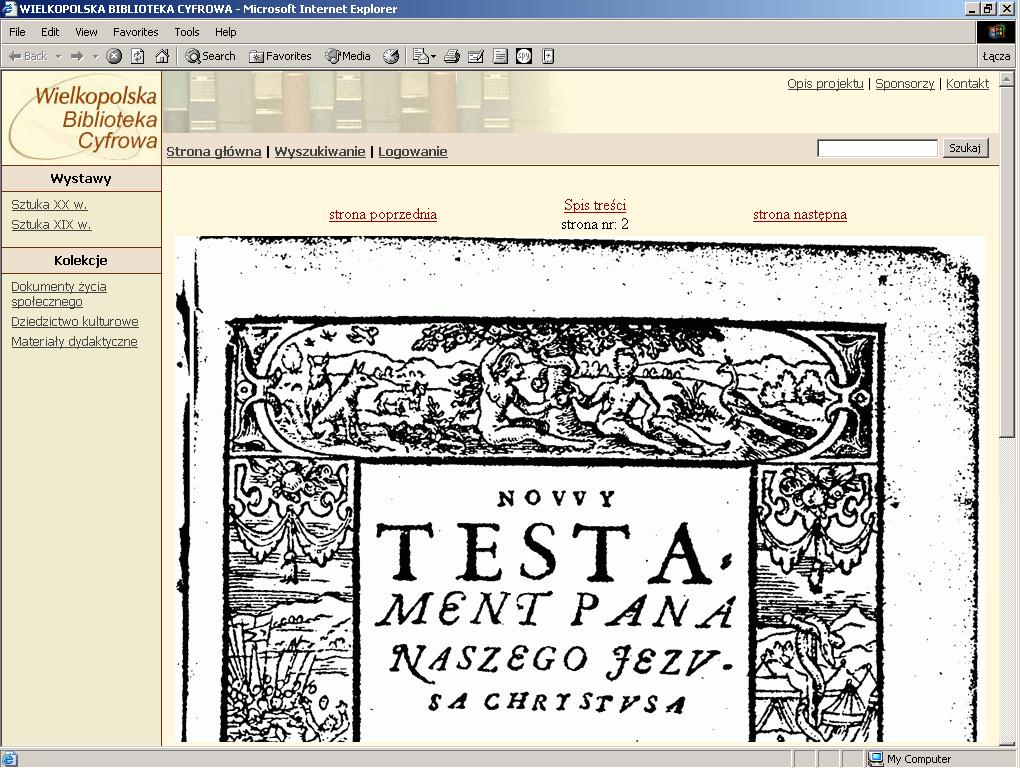Viewport: 1020px width, 768px height.
Task: Open Dokumenty życia społecznego collection
Action: pos(59,294)
